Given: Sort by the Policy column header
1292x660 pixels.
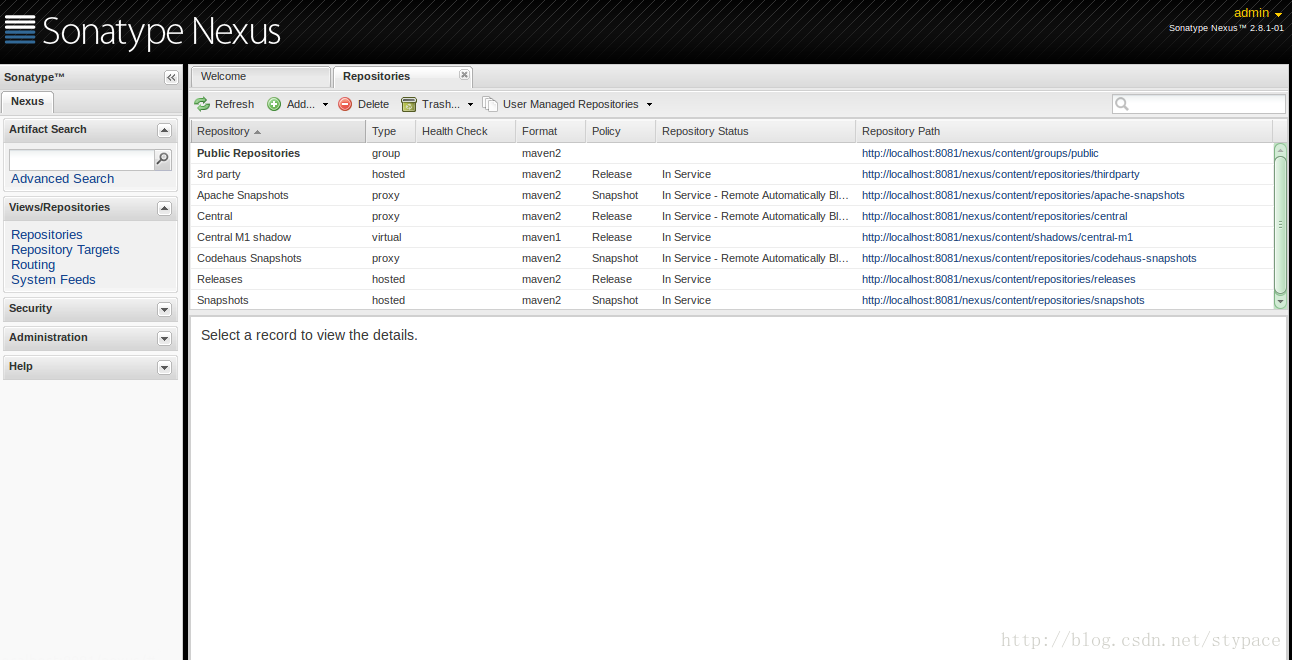Looking at the screenshot, I should [x=621, y=131].
